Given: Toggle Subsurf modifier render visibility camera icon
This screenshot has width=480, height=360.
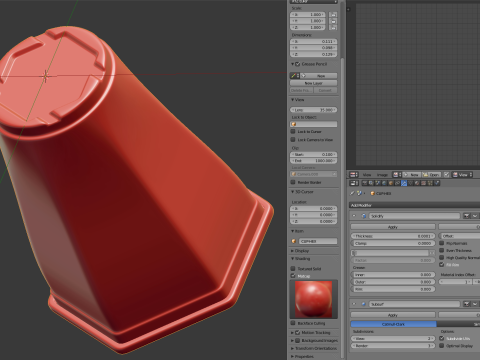Looking at the screenshot, I should coord(467,304).
